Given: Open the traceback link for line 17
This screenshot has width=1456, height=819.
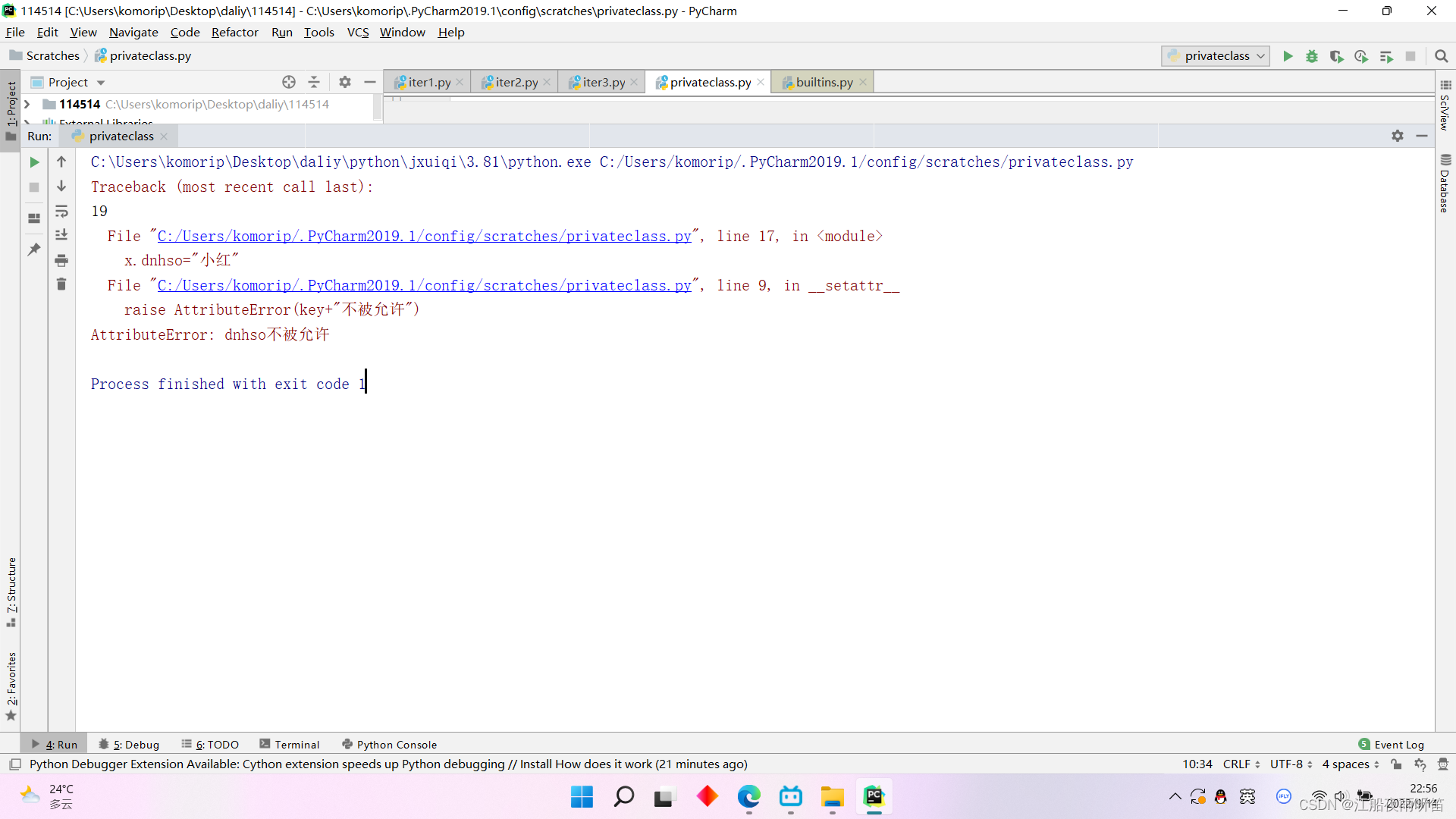Looking at the screenshot, I should click(x=424, y=237).
